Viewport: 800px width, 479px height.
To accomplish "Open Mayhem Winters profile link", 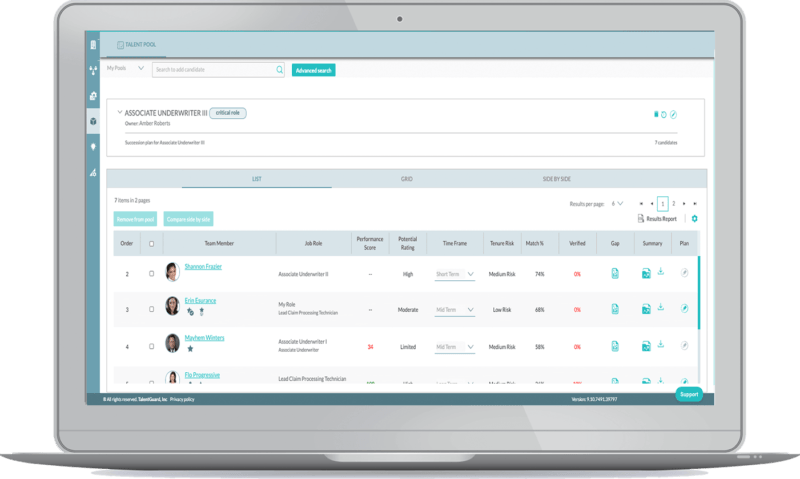I will (x=204, y=338).
